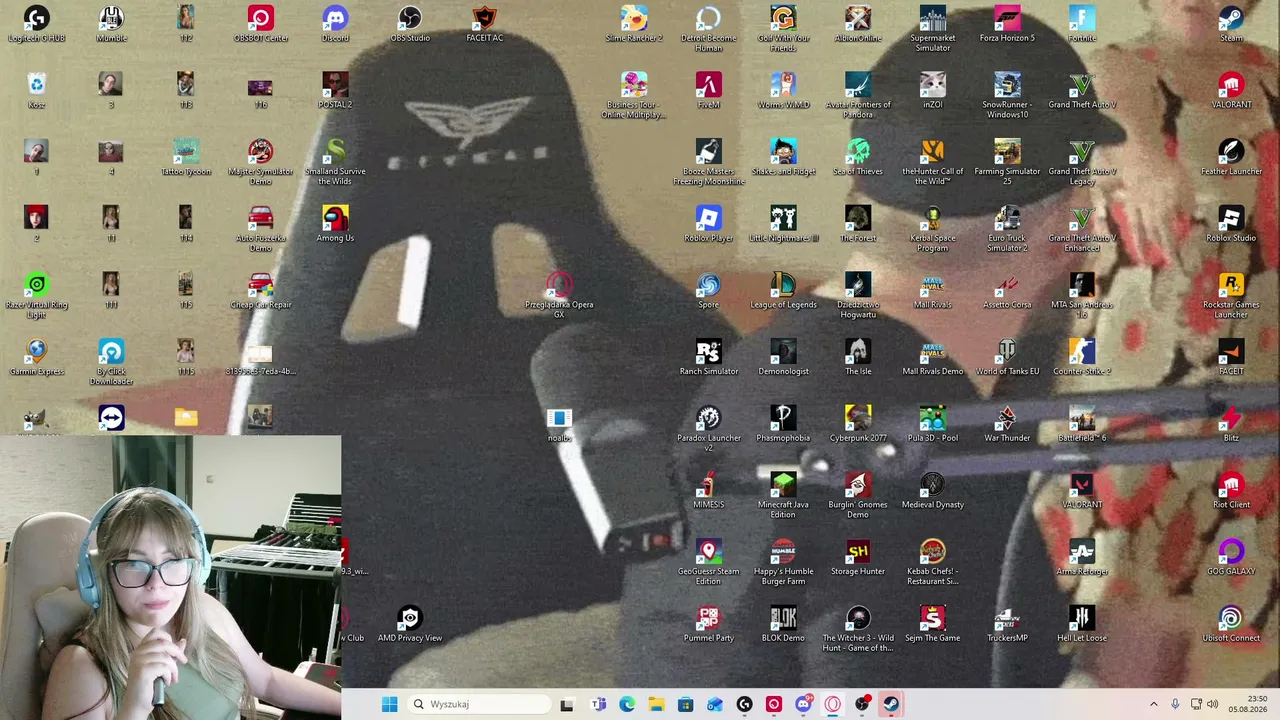Select the Discord desktop shortcut
Screen dimensions: 1280x720
point(335,24)
